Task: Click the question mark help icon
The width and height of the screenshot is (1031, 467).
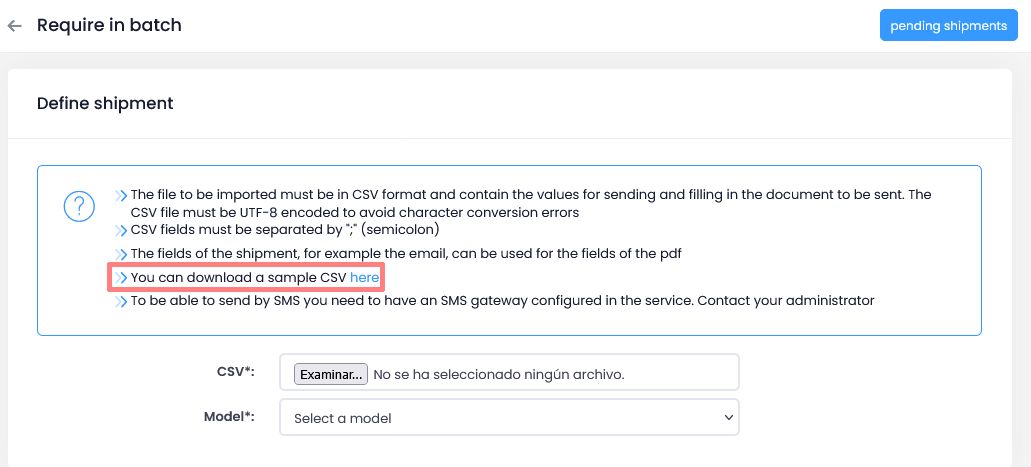Action: [79, 206]
